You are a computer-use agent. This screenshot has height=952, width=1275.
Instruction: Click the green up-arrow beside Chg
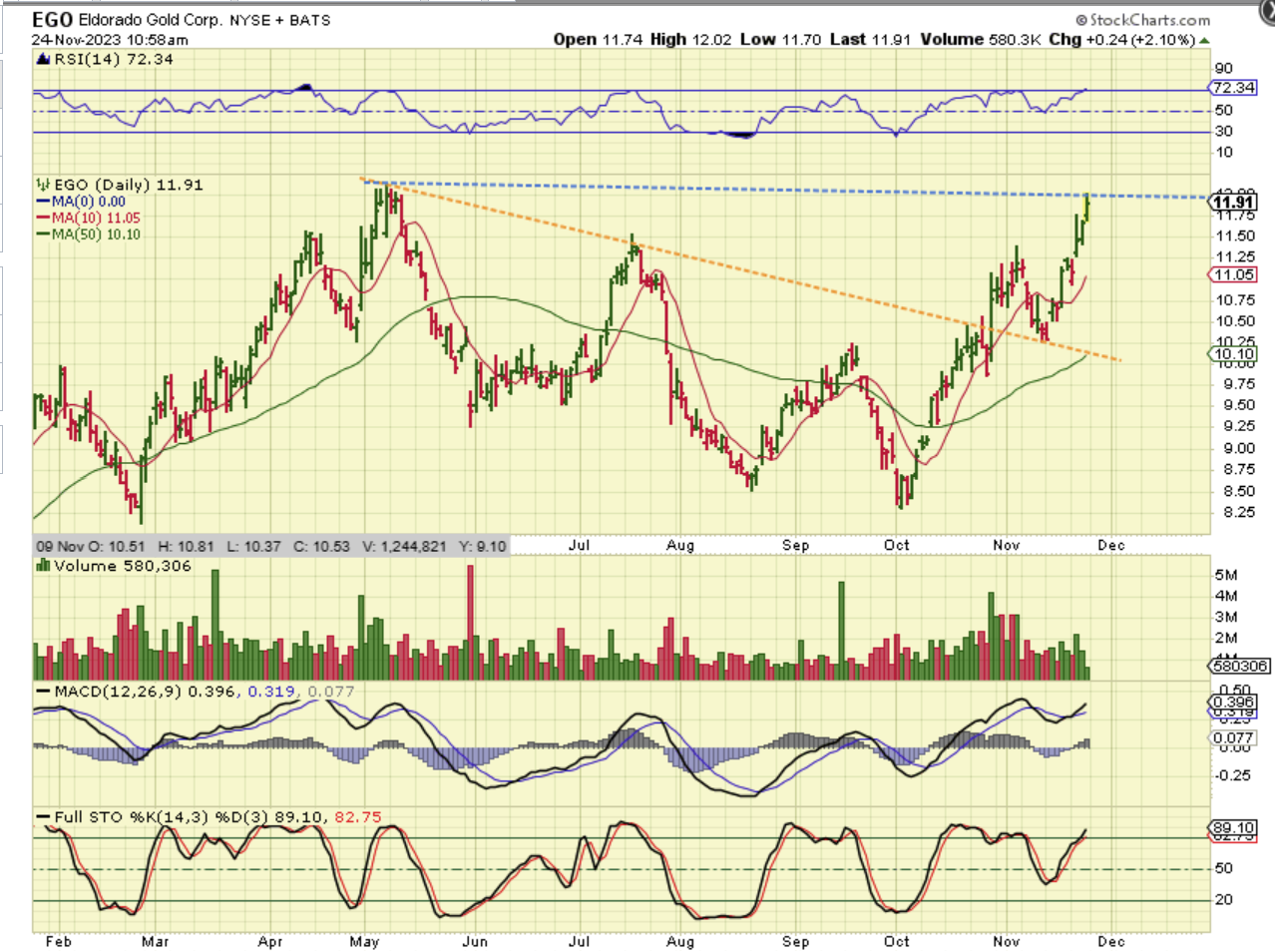pos(1204,40)
